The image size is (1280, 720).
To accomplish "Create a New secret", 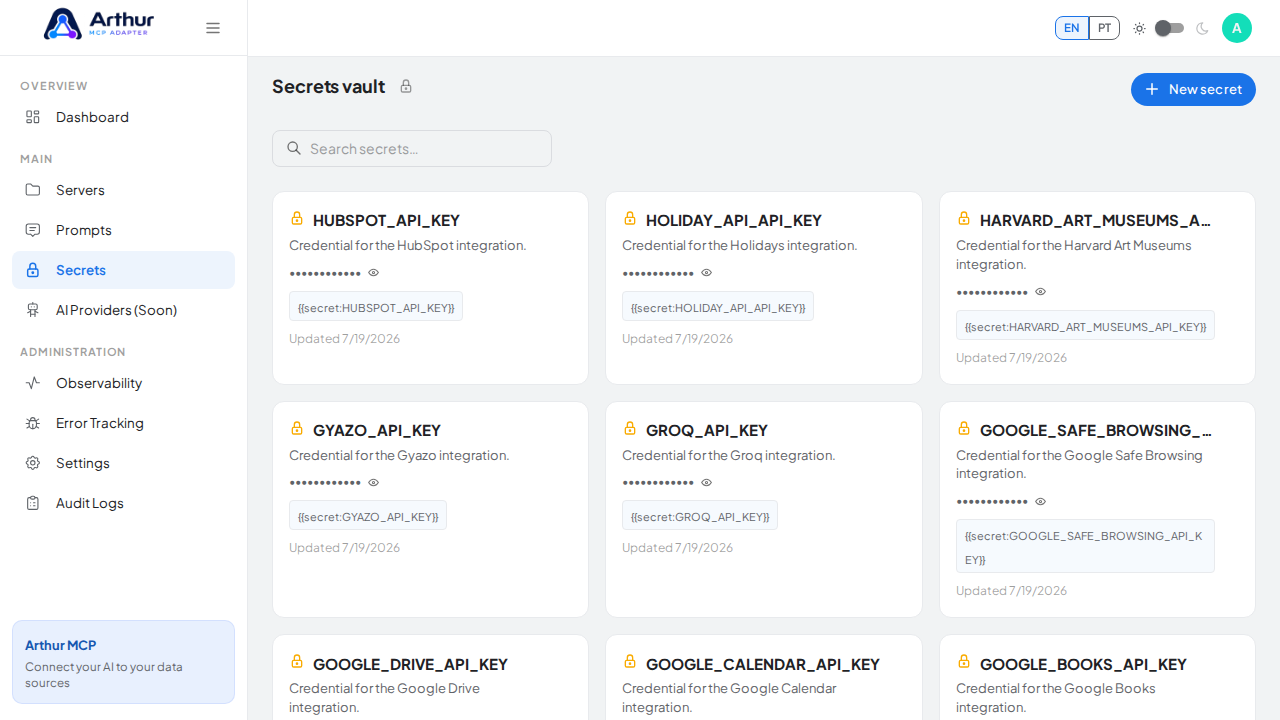I will [1193, 89].
